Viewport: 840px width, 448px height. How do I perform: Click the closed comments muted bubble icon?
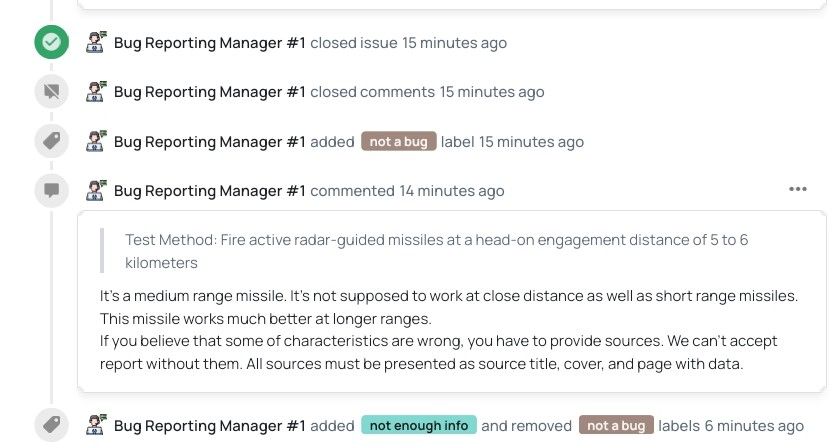(x=50, y=92)
